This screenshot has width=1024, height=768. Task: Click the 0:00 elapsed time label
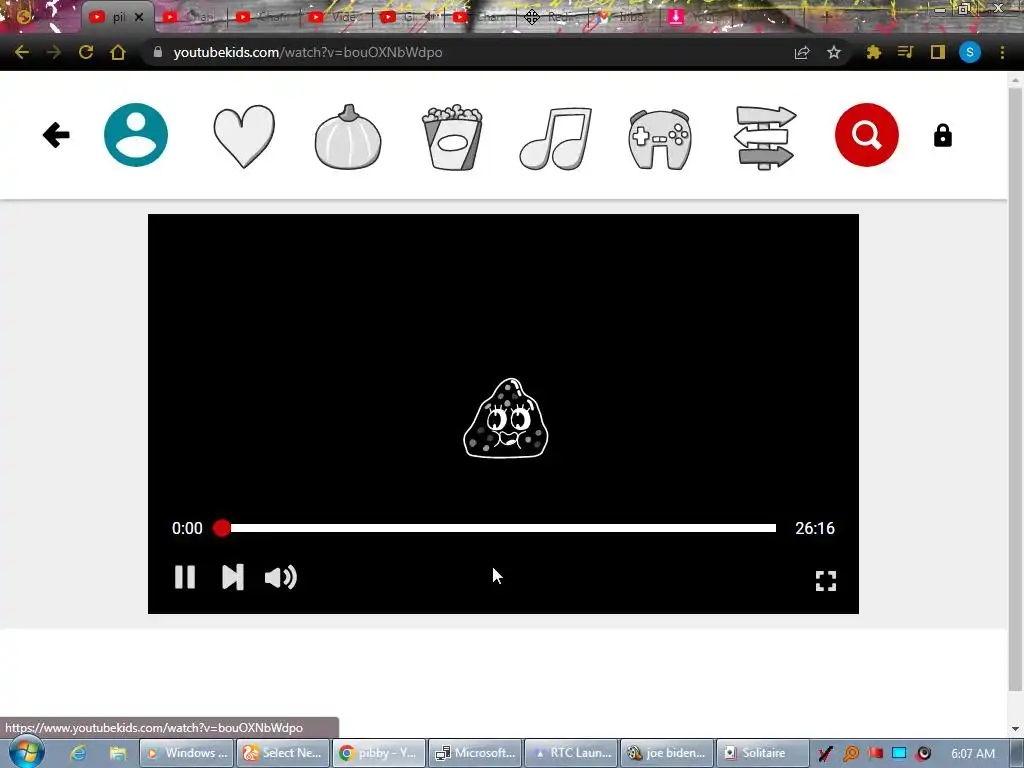(187, 528)
